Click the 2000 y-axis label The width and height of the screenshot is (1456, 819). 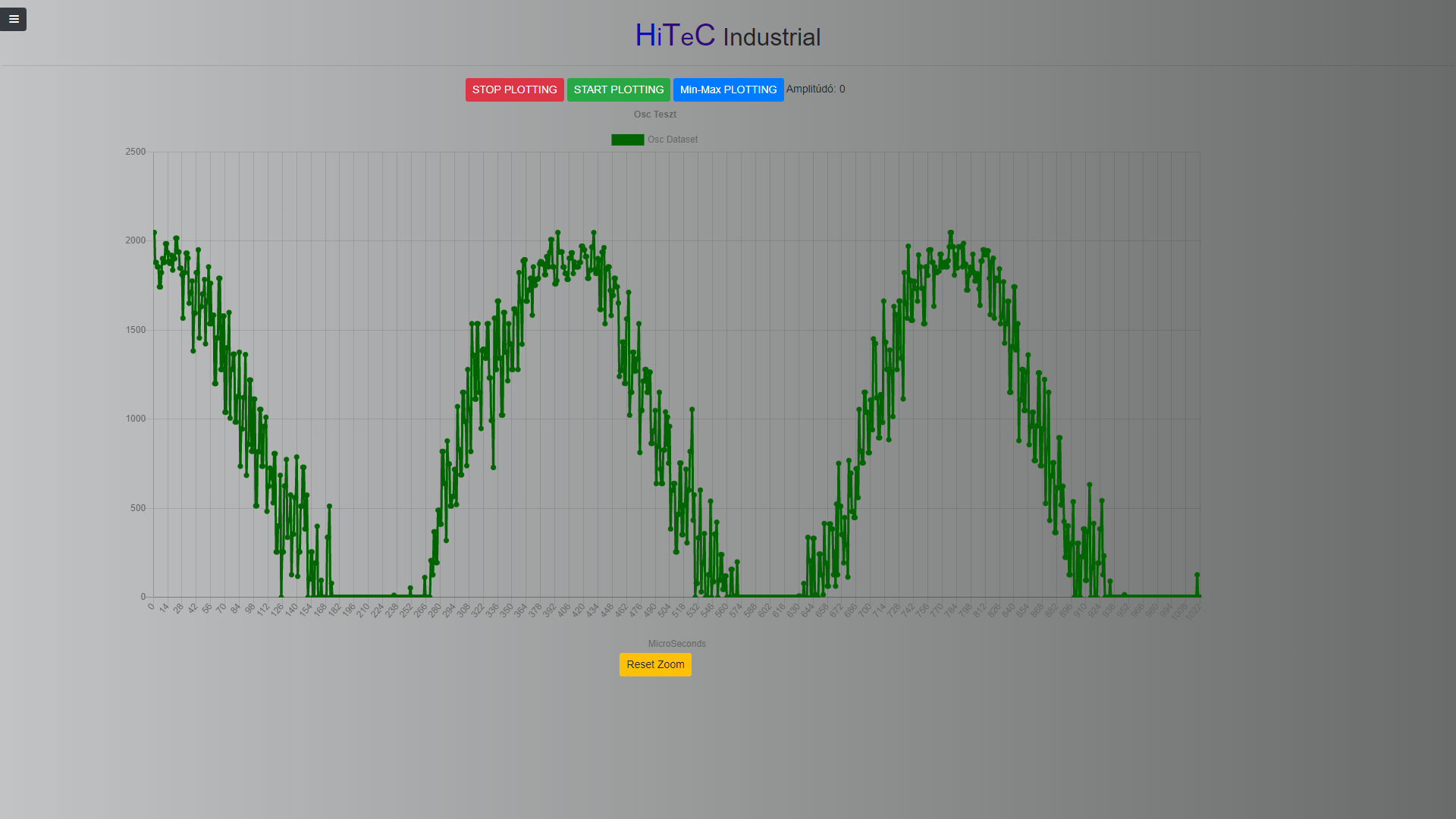(135, 240)
